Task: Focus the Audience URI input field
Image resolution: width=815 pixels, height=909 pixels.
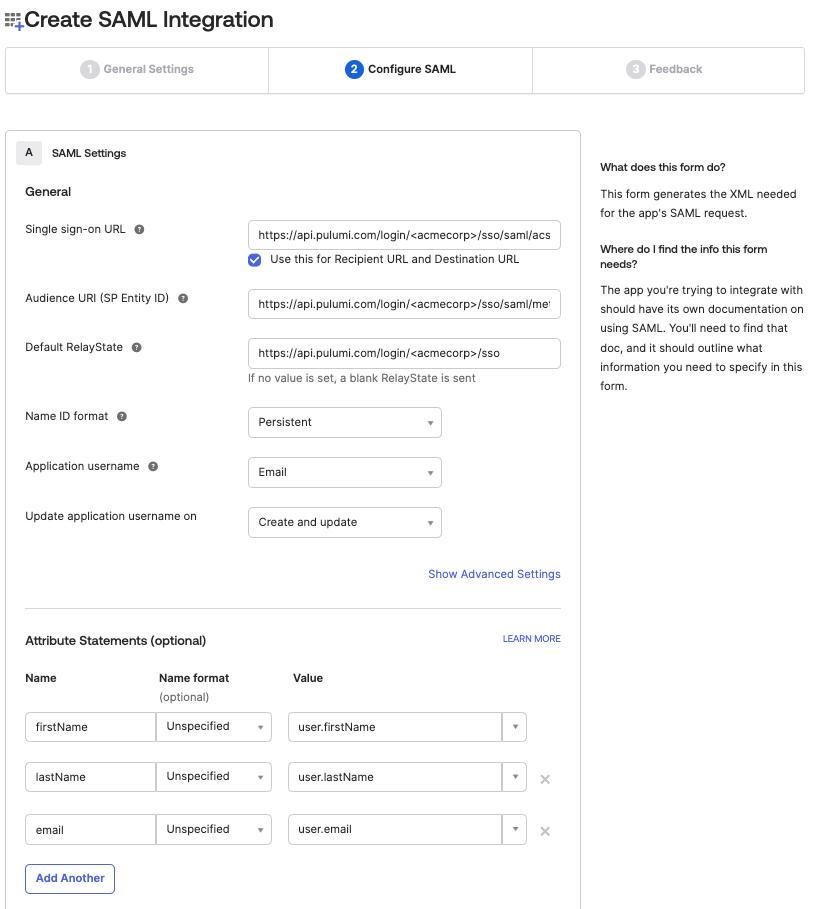Action: point(404,304)
